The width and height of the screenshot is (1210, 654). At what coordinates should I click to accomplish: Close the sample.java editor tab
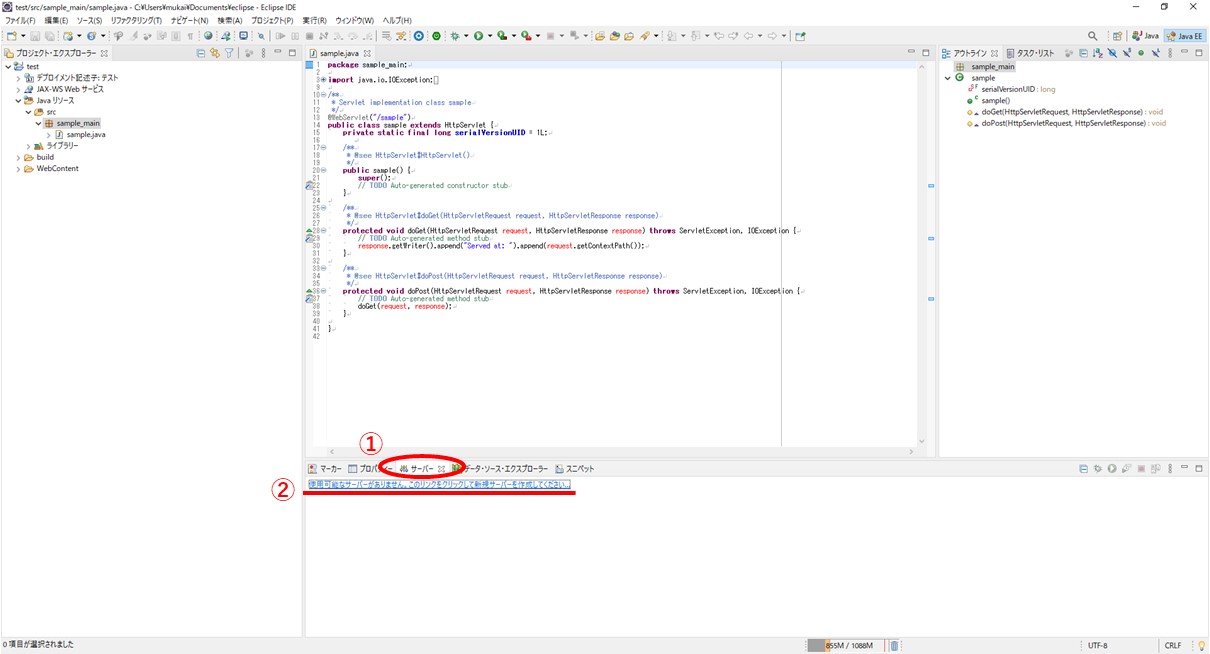click(x=367, y=53)
